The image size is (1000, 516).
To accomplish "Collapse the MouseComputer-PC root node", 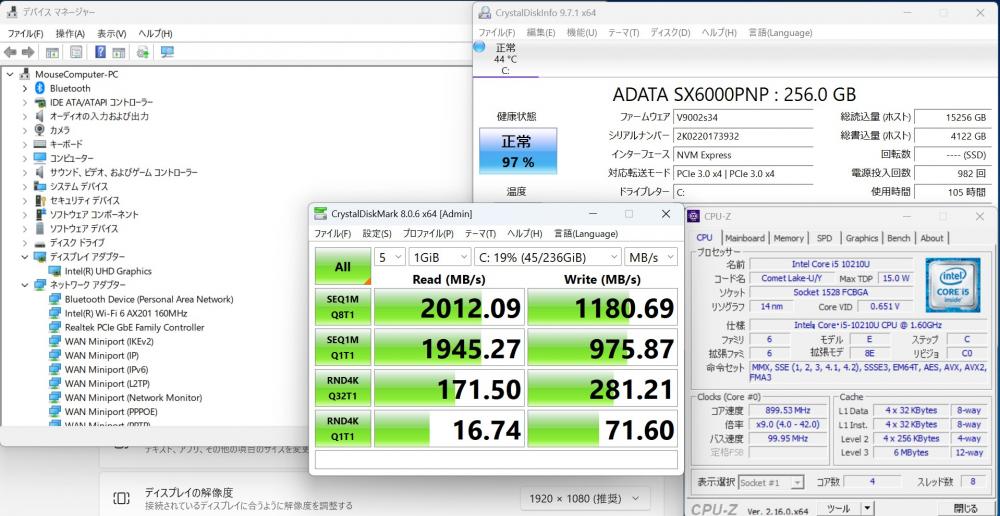I will 10,74.
